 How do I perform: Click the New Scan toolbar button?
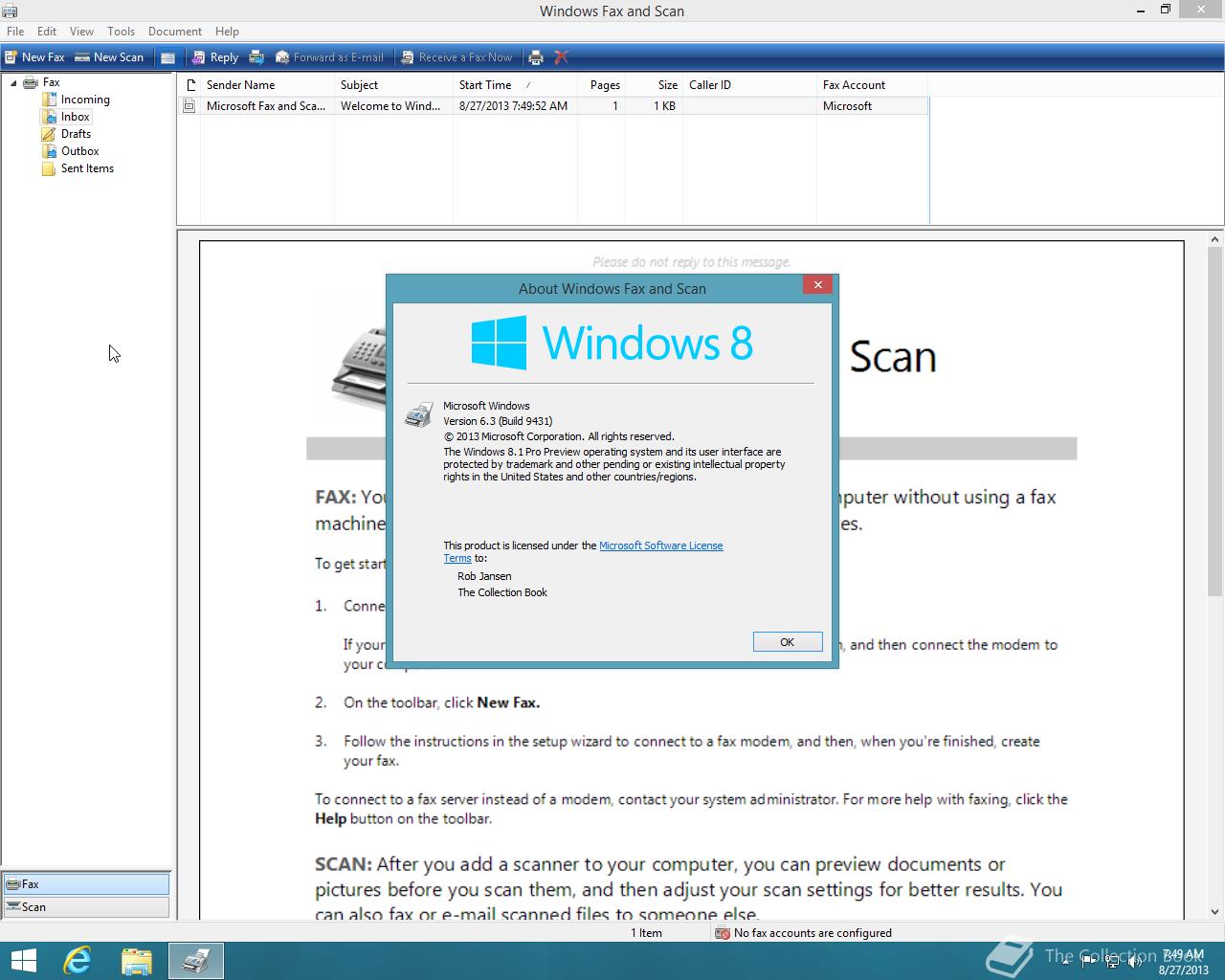(109, 57)
